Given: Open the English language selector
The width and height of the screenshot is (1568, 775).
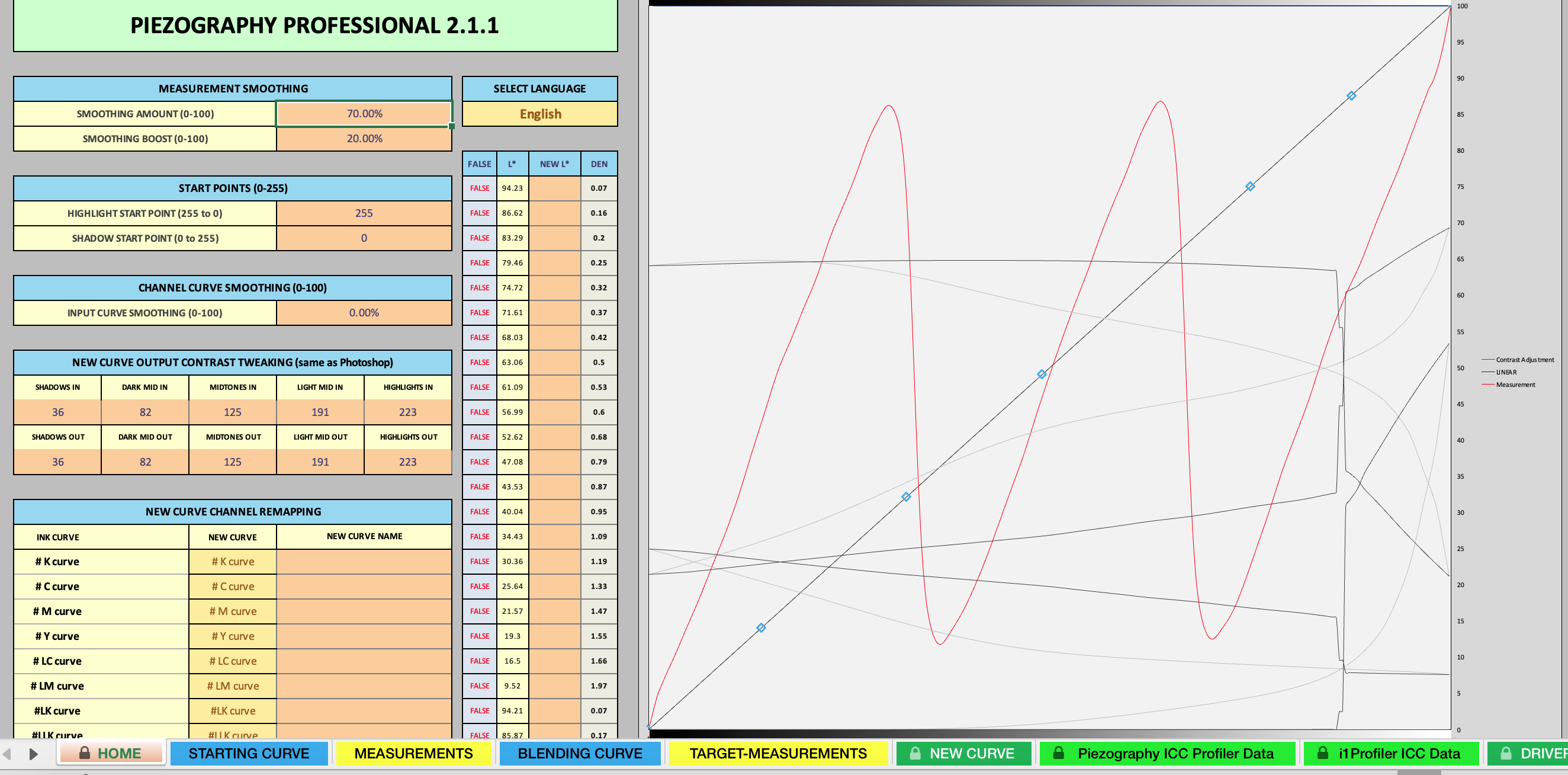Looking at the screenshot, I should [x=540, y=114].
